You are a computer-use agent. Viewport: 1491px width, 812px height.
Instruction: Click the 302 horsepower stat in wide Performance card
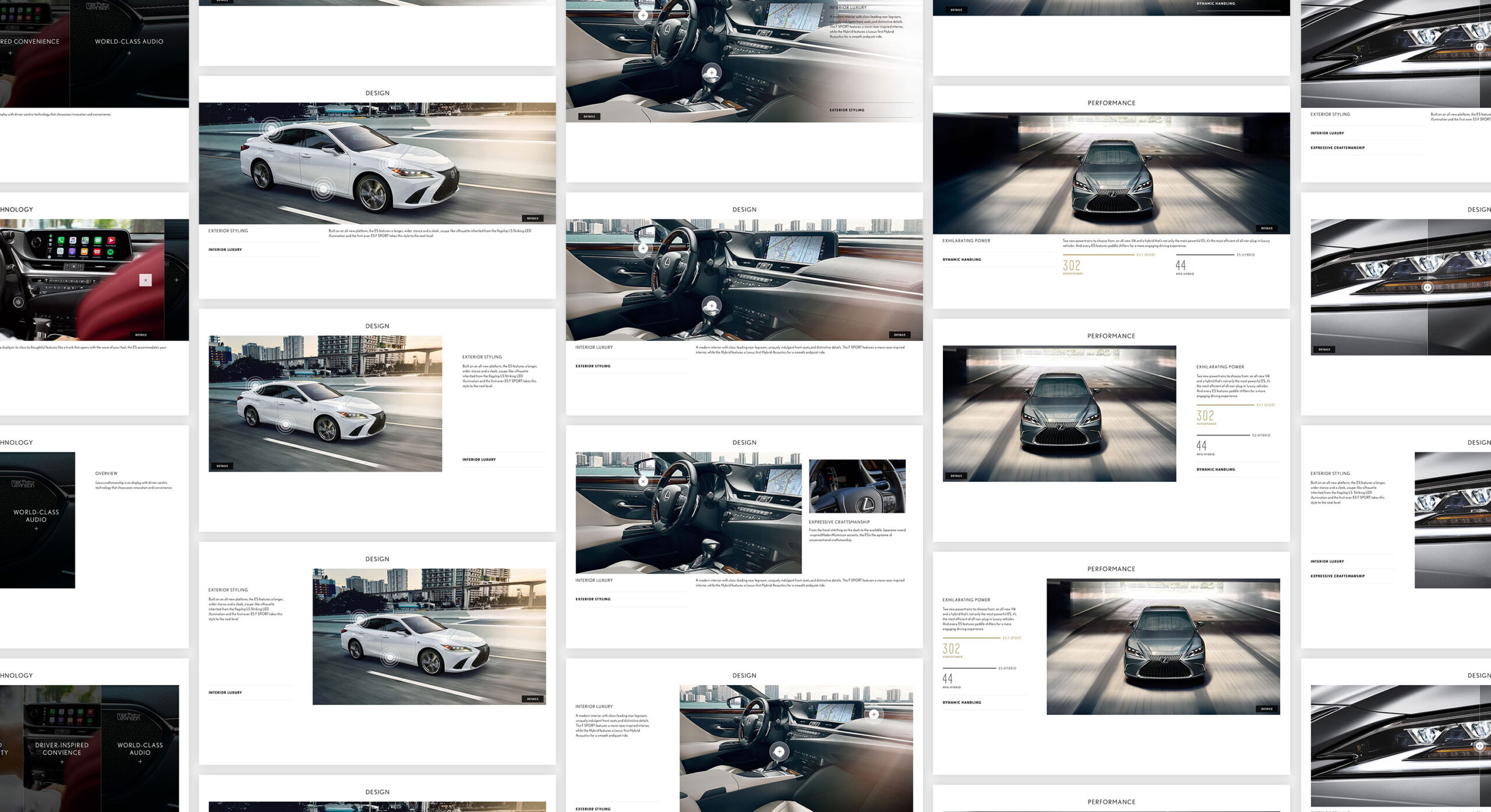tap(1072, 267)
